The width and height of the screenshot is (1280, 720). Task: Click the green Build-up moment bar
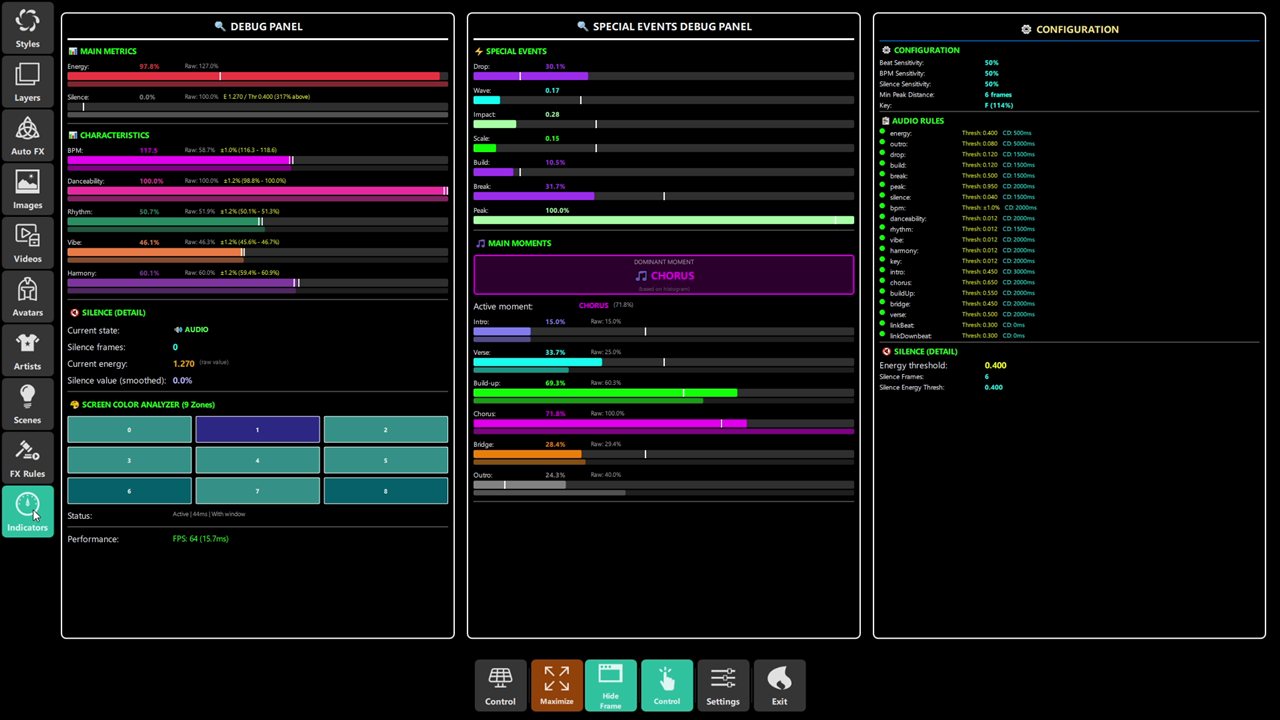pos(663,393)
